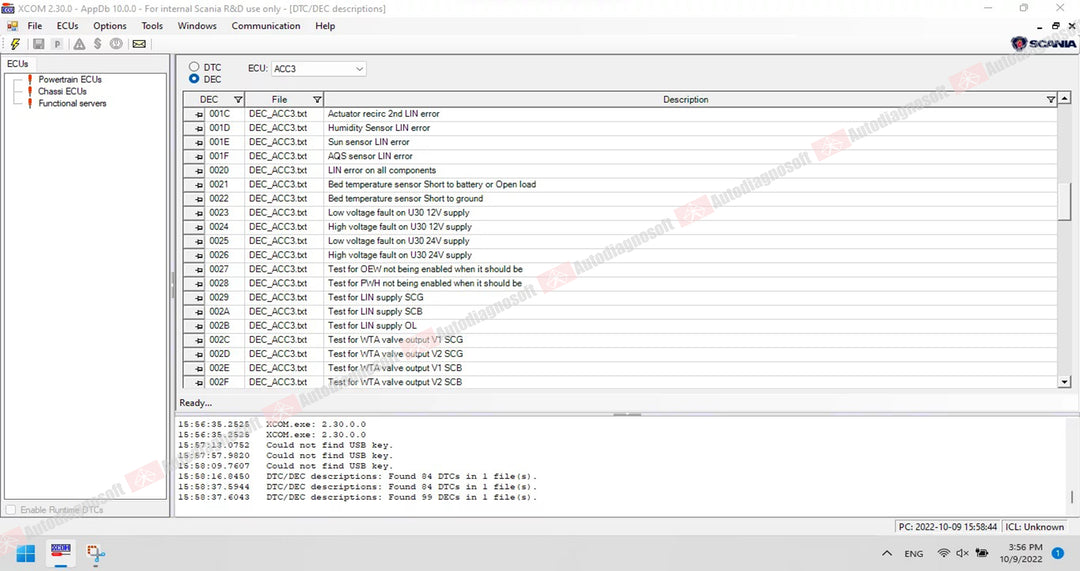Open the Wi-Fi network tray icon
Viewport: 1080px width, 571px height.
944,553
